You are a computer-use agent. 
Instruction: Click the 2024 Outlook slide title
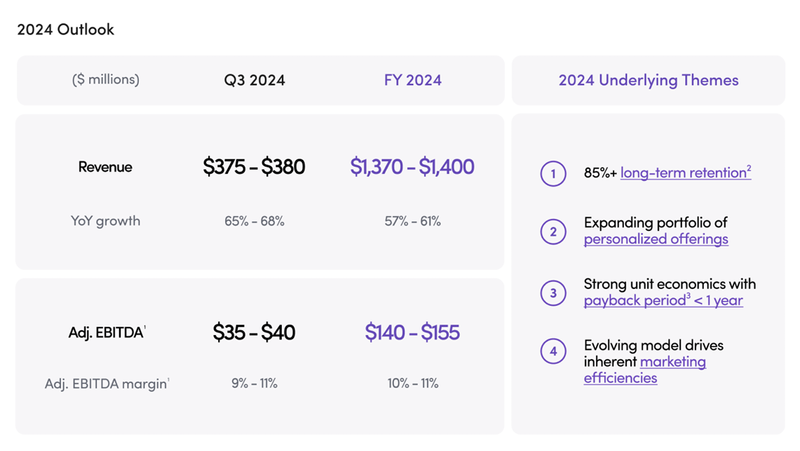(66, 29)
